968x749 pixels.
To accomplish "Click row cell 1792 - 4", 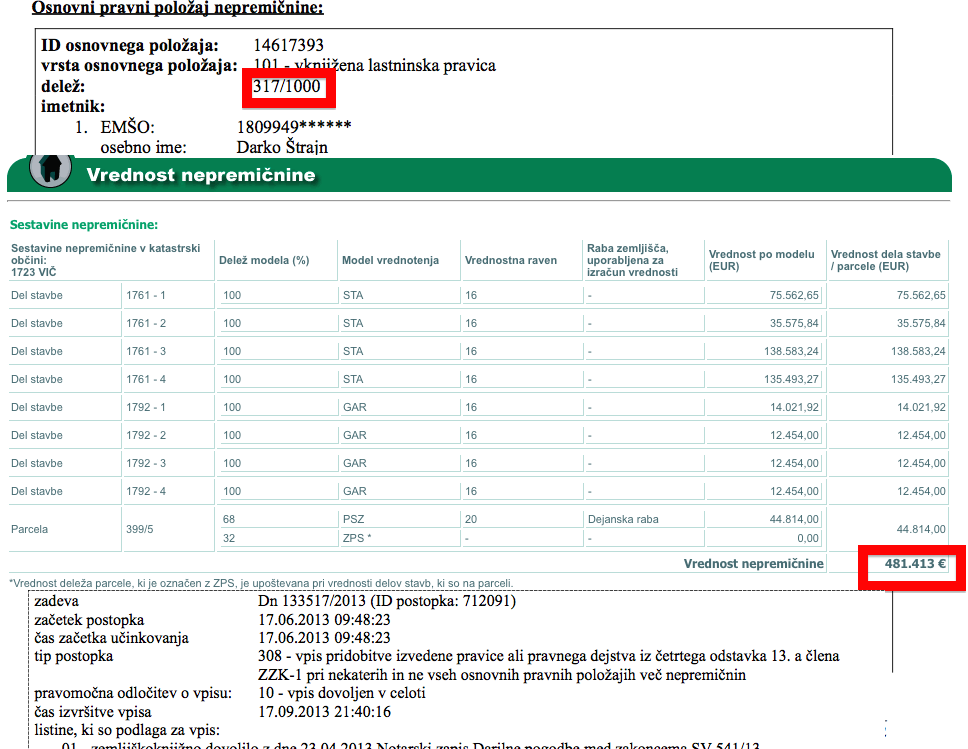I will [146, 491].
